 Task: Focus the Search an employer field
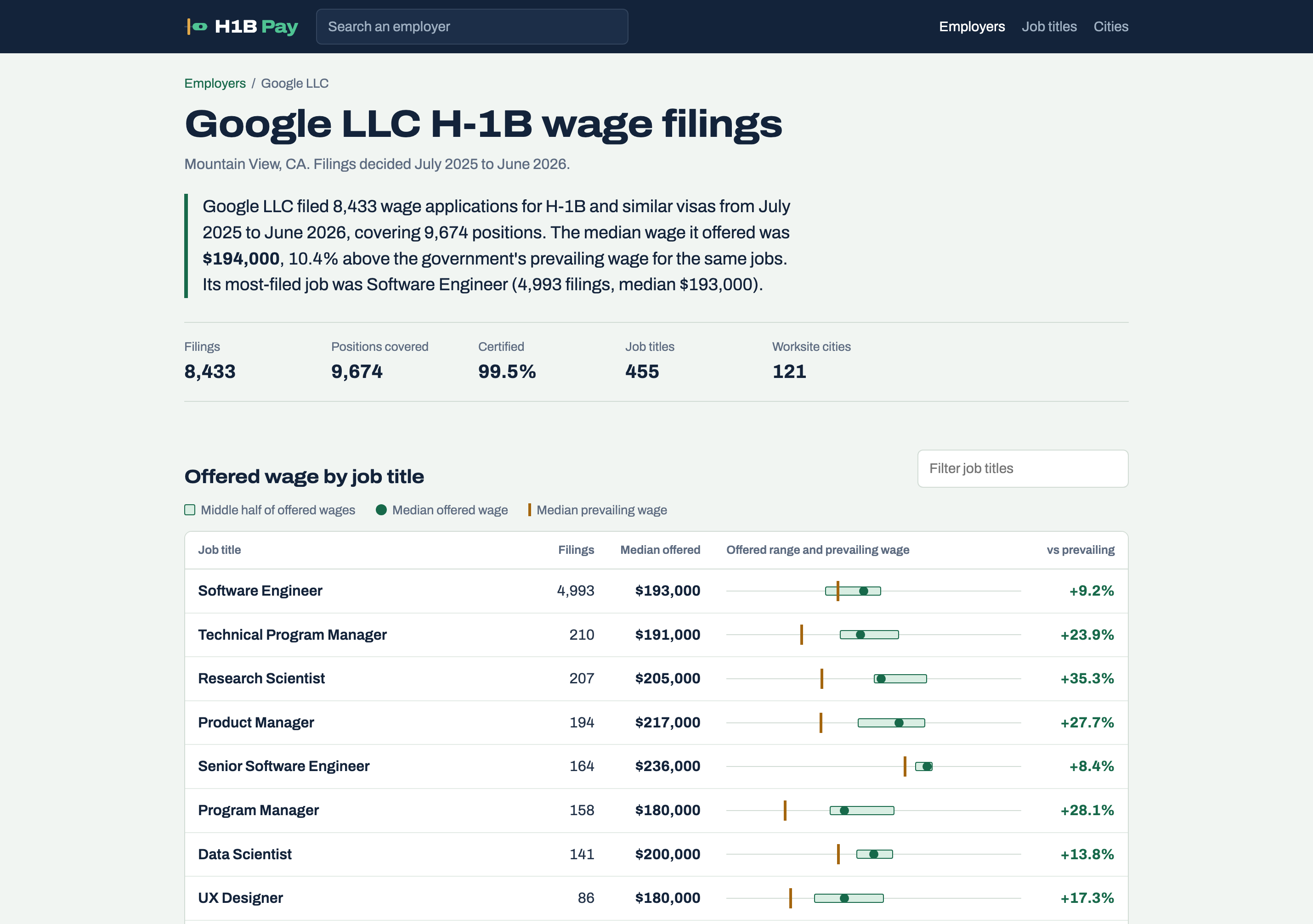(472, 27)
